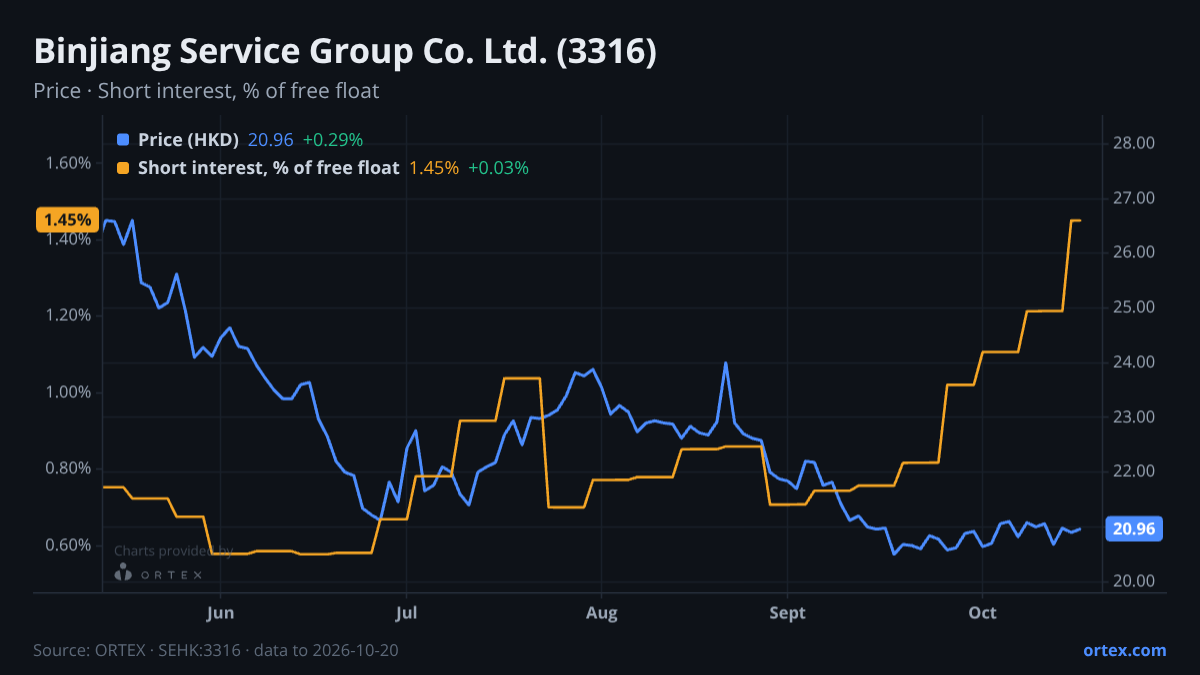This screenshot has width=1200, height=675.
Task: Click the chart title Binjiang Service Group Co. Ltd. (3316)
Action: 345,52
